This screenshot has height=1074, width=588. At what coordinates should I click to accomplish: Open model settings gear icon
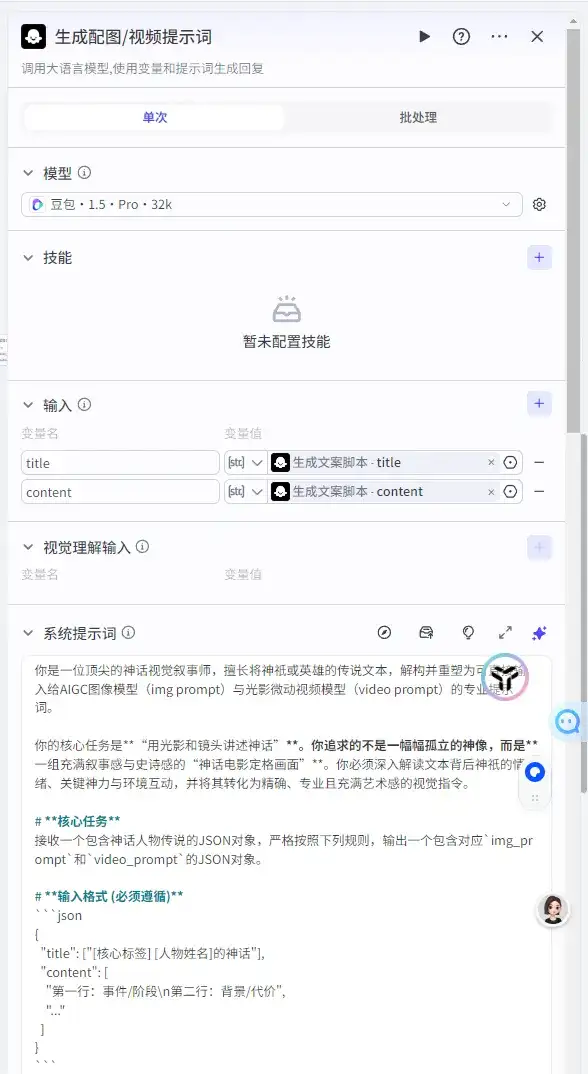point(539,204)
